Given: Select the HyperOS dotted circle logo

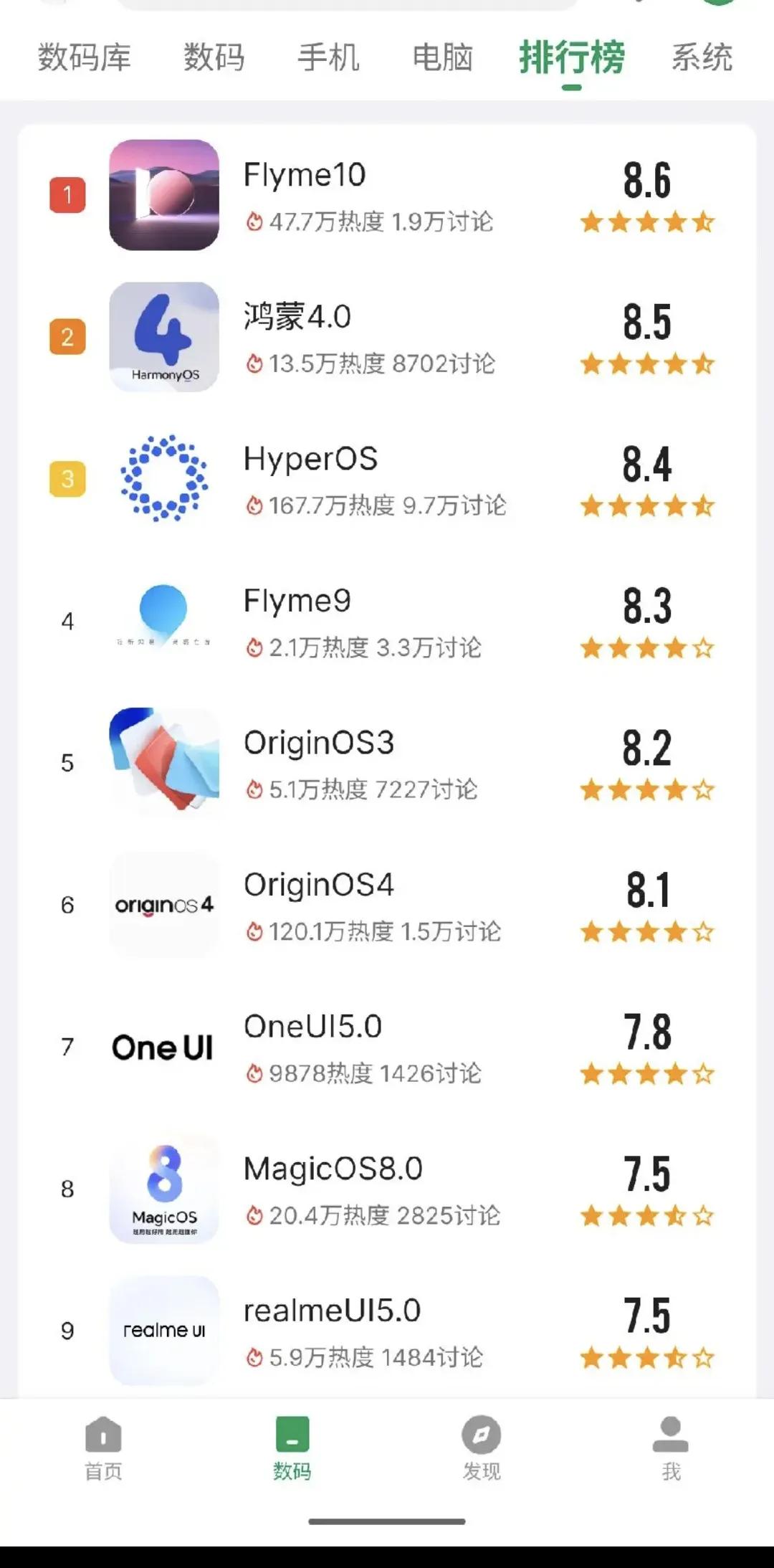Looking at the screenshot, I should point(164,478).
